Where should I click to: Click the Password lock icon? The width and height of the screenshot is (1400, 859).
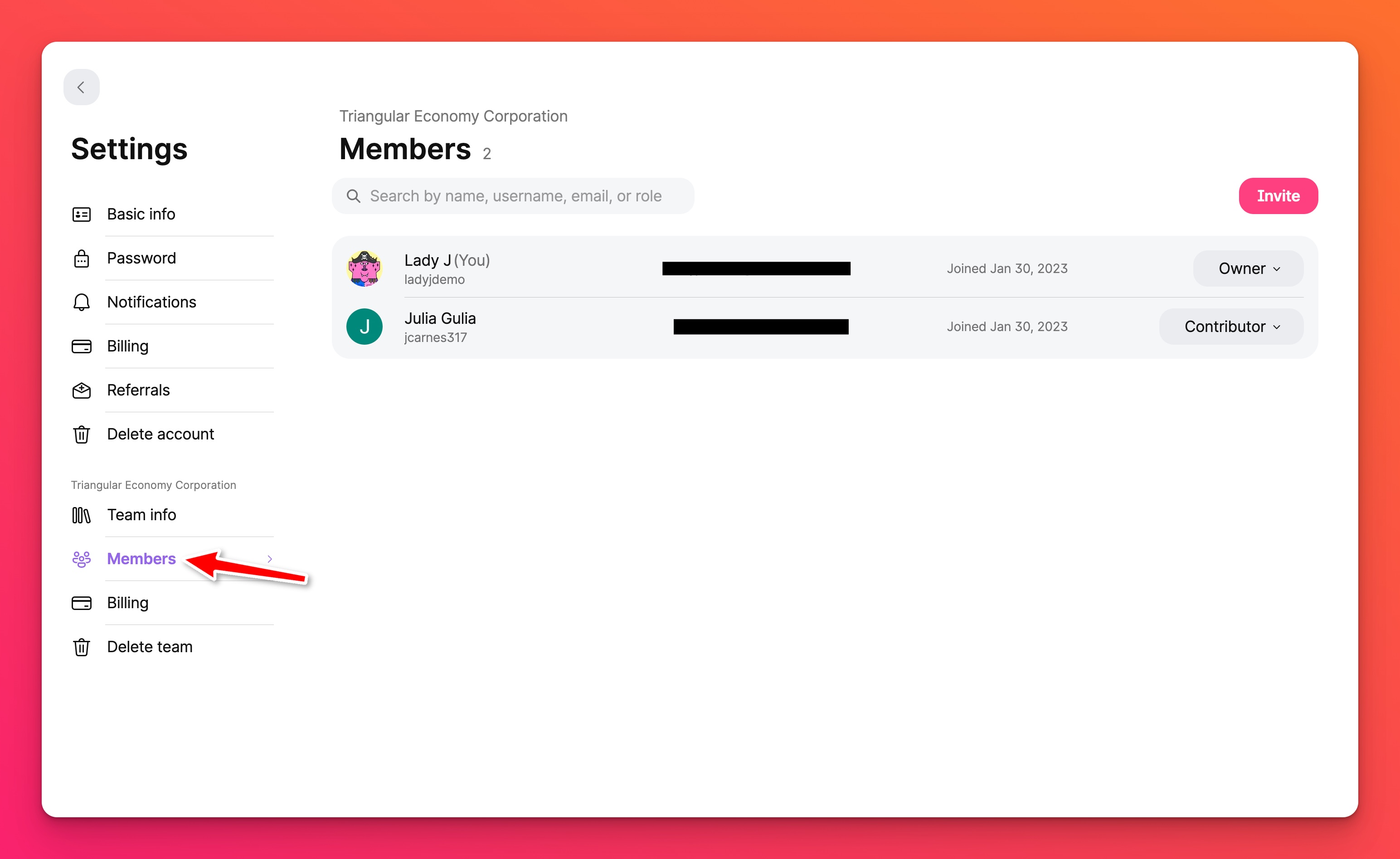point(82,258)
